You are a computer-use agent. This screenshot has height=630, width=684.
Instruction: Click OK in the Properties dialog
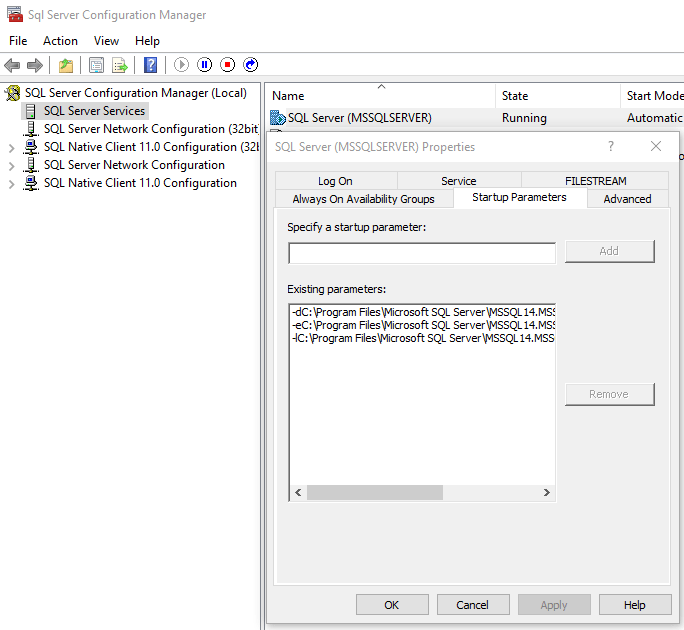pos(391,605)
